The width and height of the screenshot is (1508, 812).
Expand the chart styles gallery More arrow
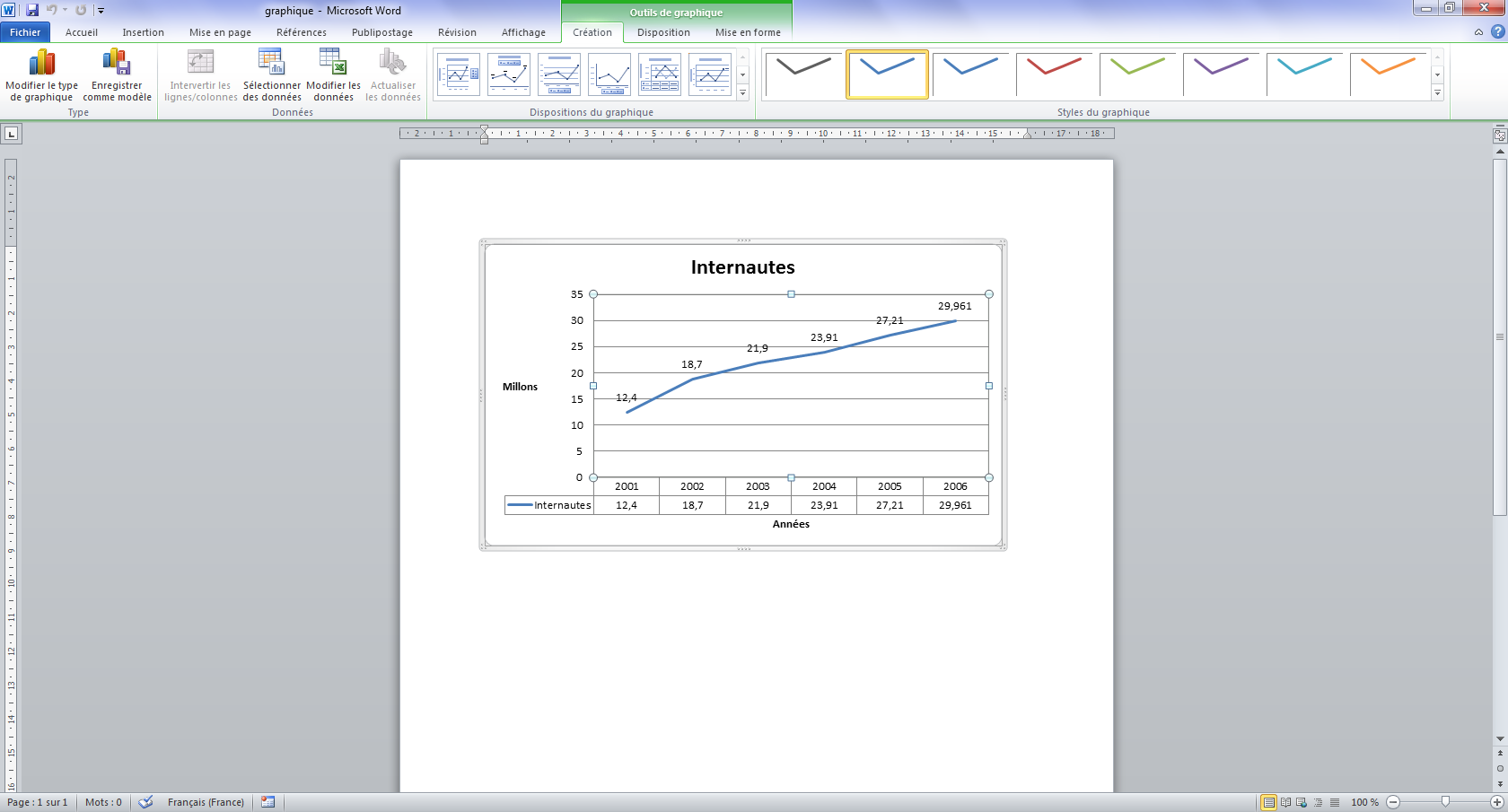pyautogui.click(x=1437, y=93)
